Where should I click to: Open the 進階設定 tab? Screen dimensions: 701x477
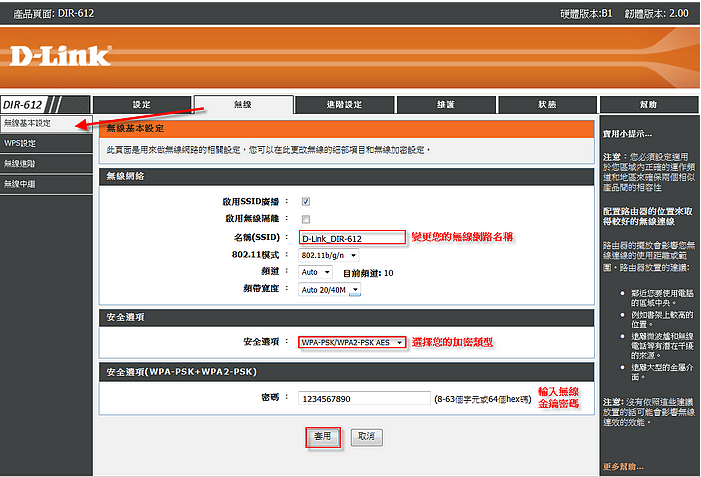pyautogui.click(x=344, y=105)
